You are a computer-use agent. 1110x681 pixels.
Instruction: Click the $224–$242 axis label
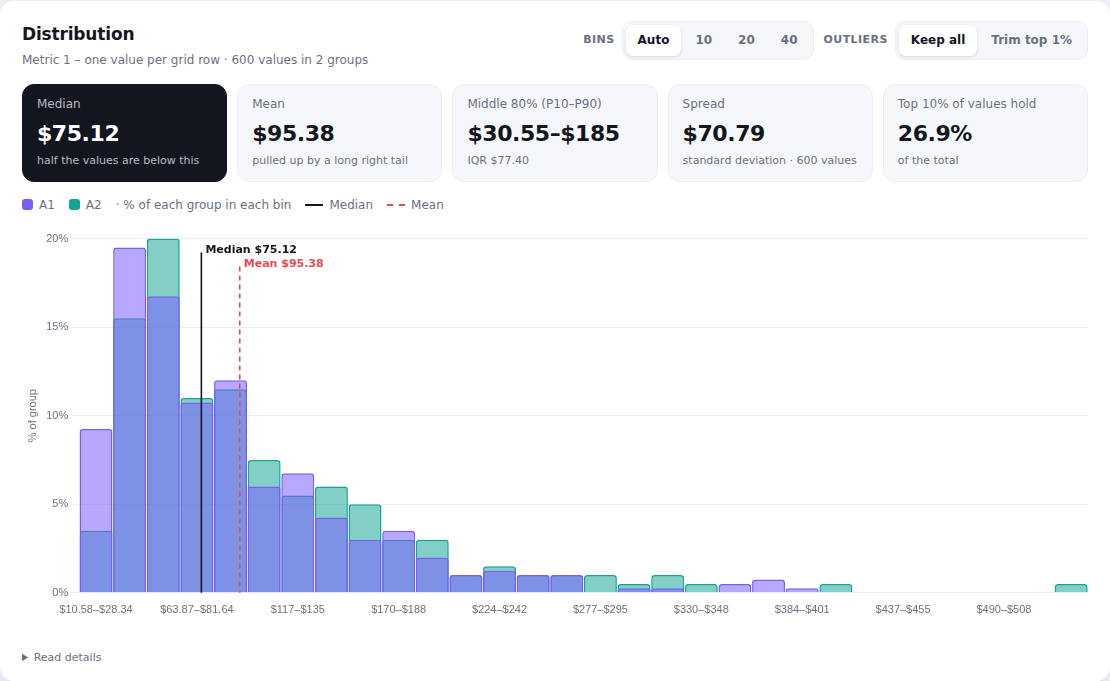(x=499, y=609)
